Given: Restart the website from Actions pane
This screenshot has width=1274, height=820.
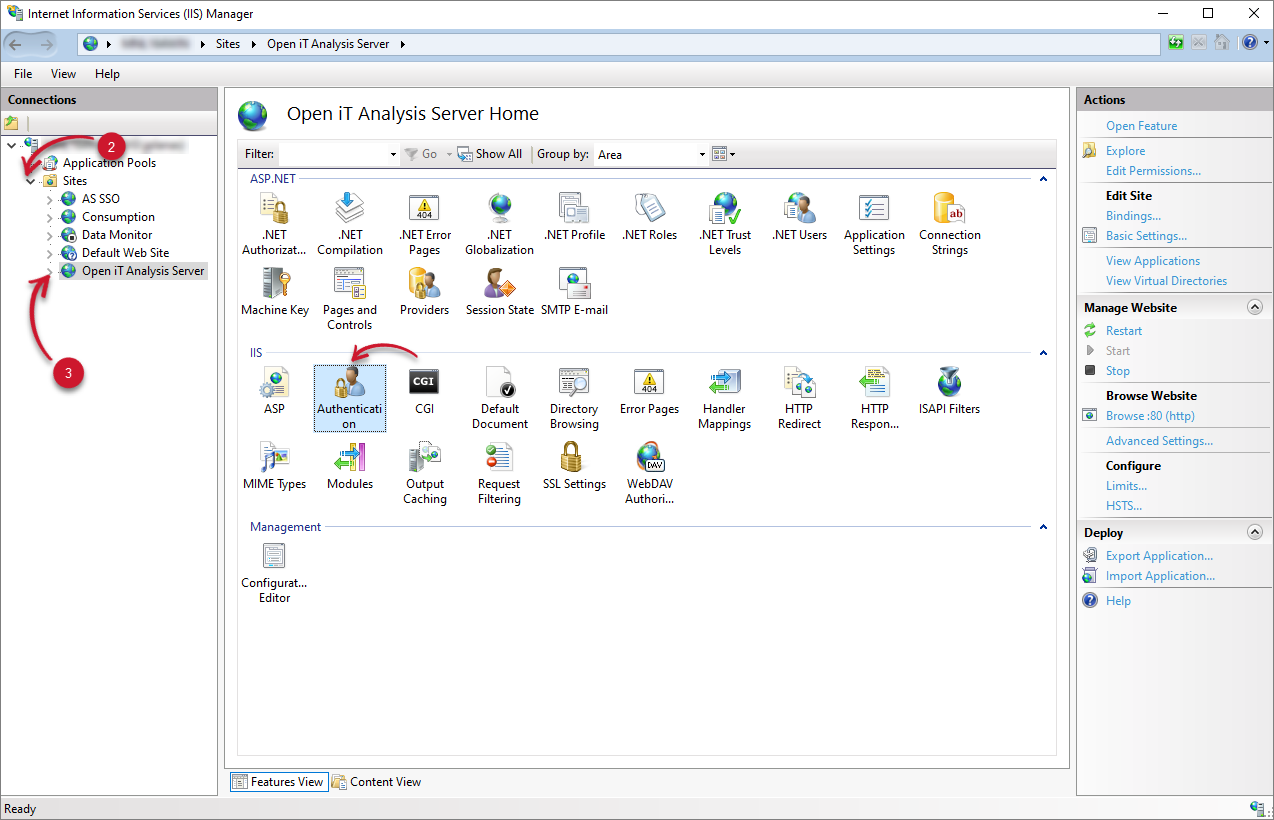Looking at the screenshot, I should pyautogui.click(x=1123, y=331).
